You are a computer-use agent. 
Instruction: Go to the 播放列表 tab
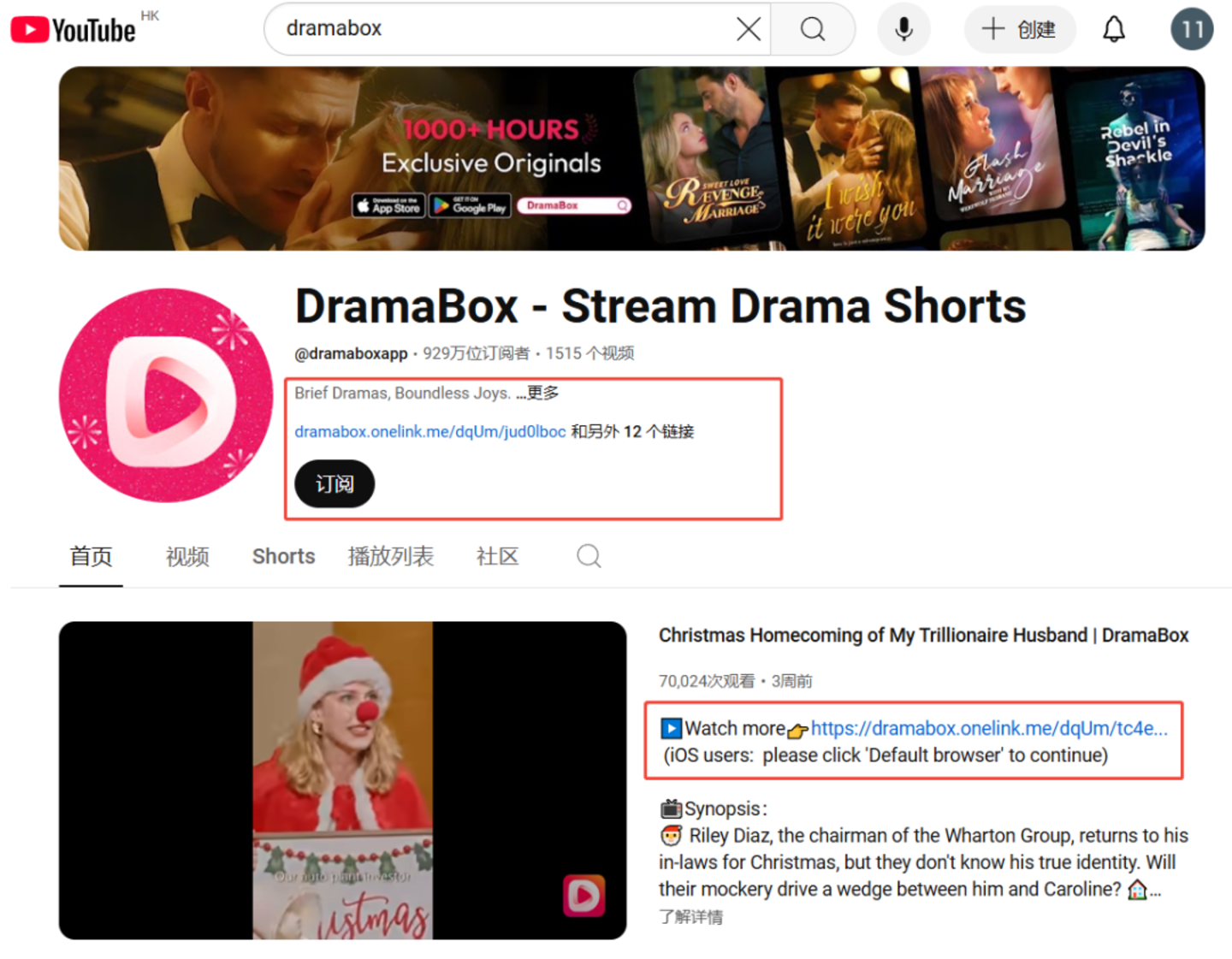point(391,557)
